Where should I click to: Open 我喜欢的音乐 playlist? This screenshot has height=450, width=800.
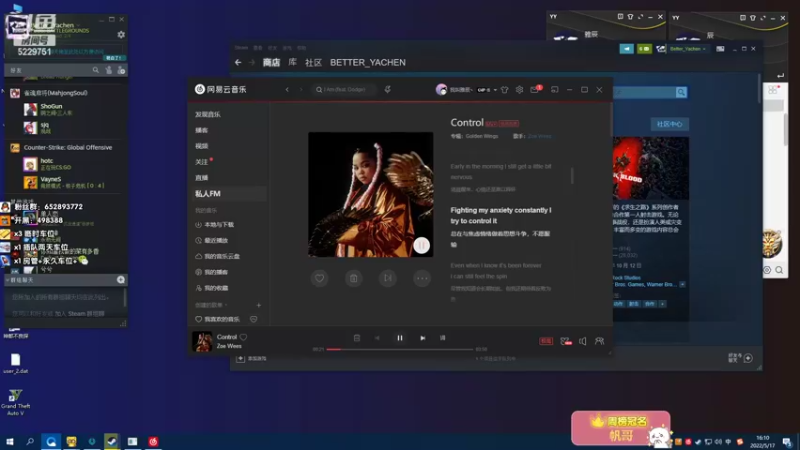pyautogui.click(x=221, y=319)
